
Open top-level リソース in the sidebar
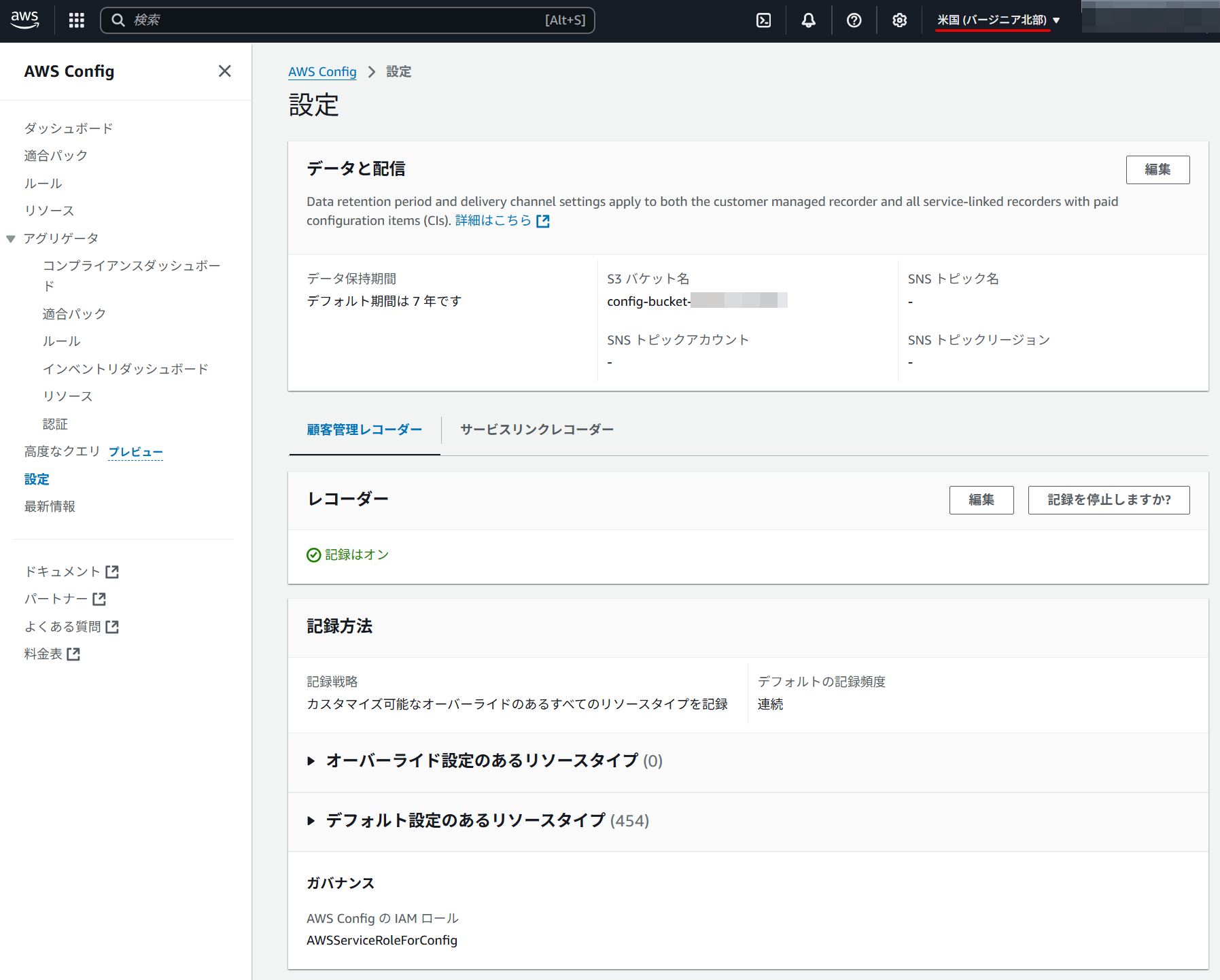[x=50, y=211]
